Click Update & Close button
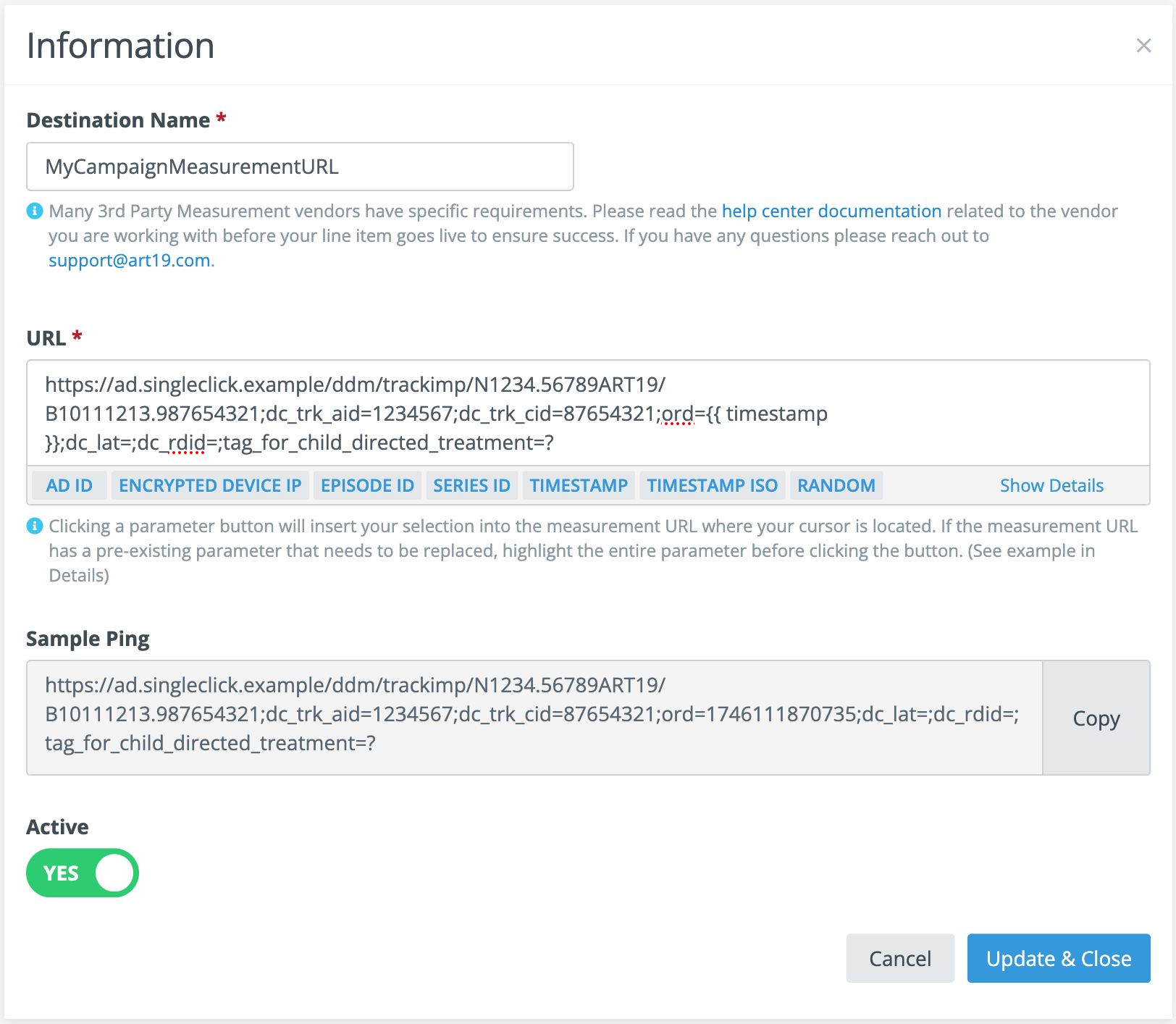 (1058, 958)
